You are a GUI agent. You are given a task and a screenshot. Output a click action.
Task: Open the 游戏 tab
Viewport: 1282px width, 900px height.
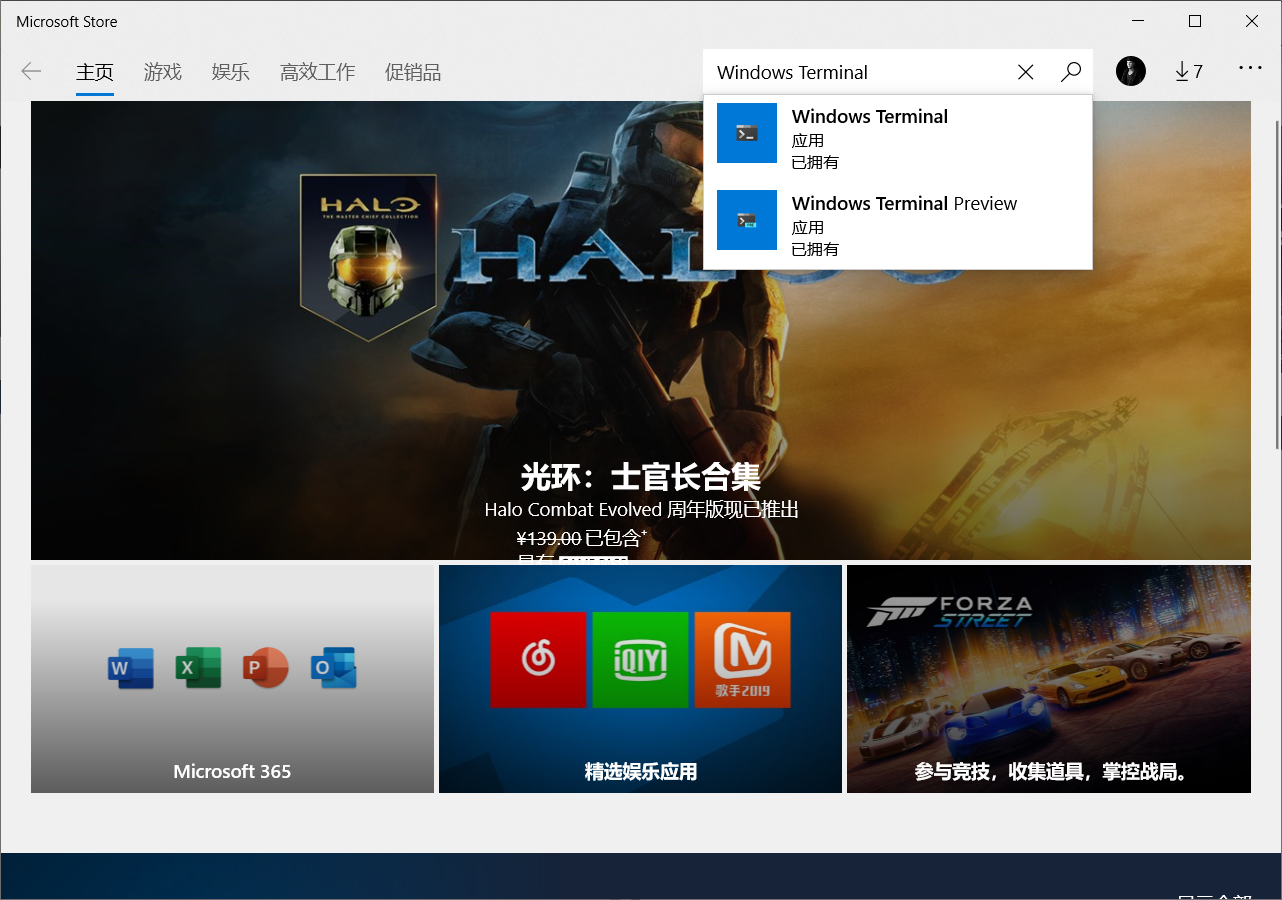[163, 72]
